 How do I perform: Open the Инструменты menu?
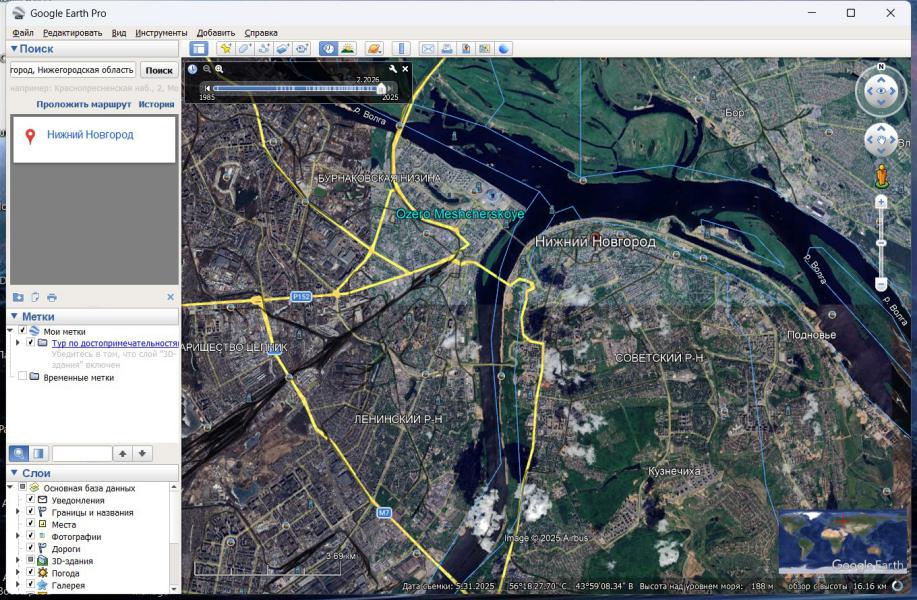click(160, 33)
